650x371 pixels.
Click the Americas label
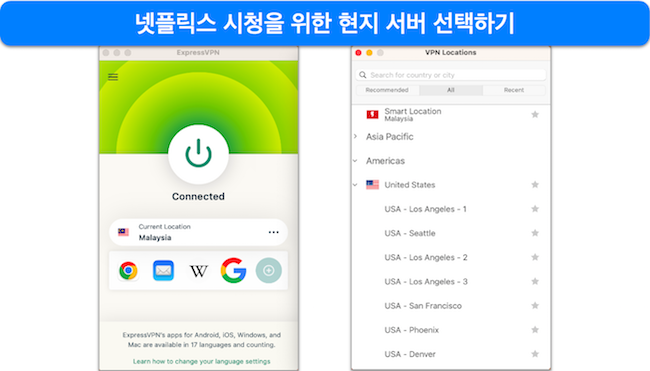385,161
